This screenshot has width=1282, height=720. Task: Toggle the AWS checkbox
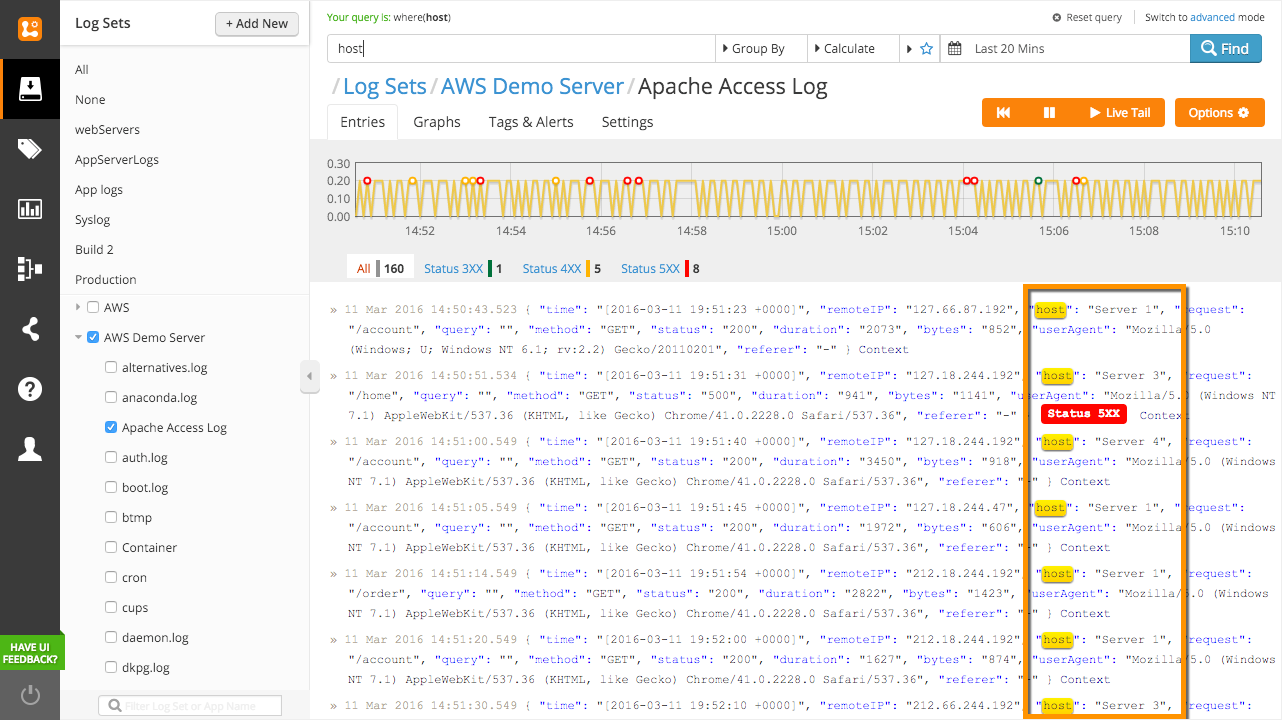[93, 307]
